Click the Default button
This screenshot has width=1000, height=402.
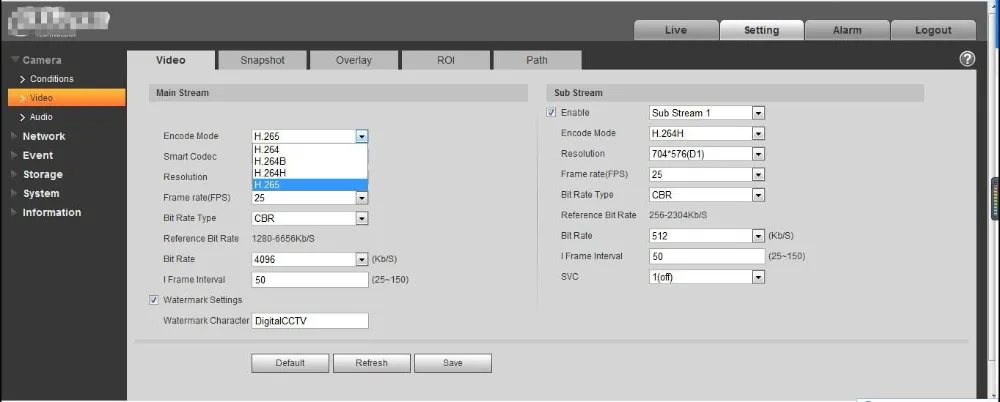(290, 362)
